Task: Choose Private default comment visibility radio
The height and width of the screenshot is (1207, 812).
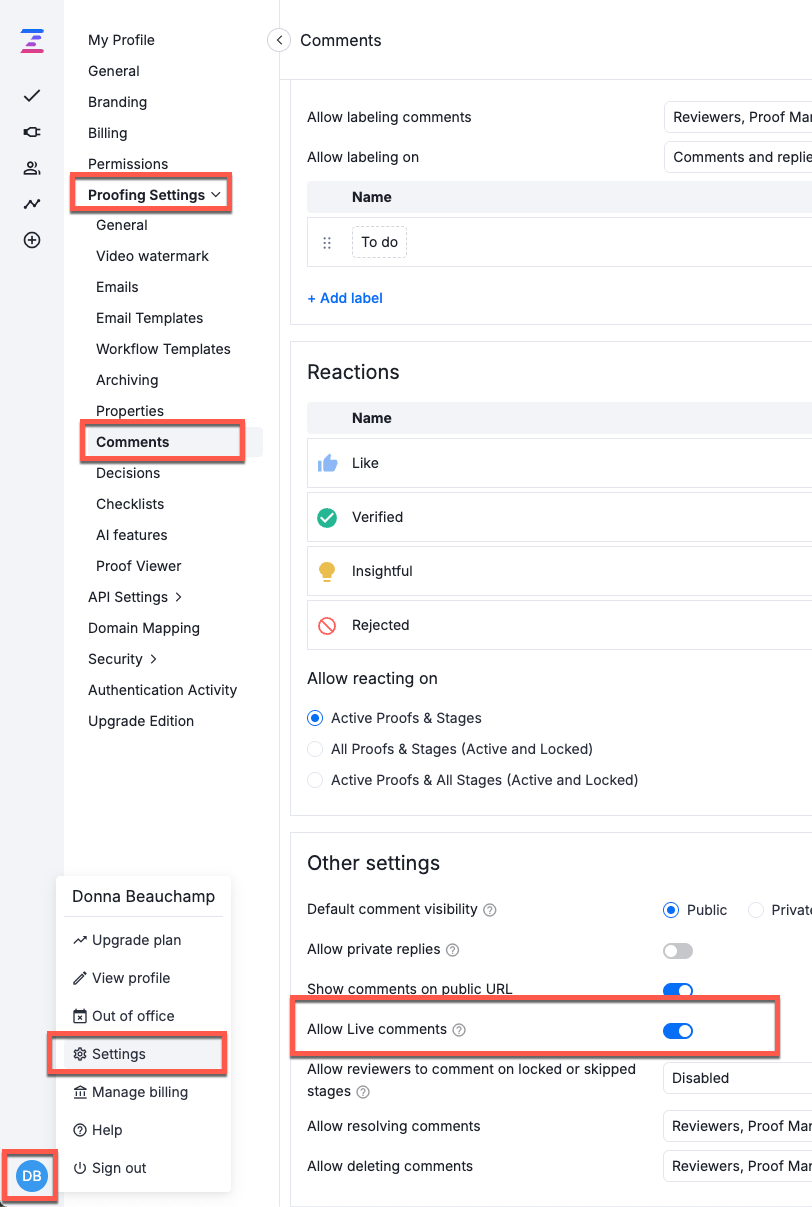Action: point(756,910)
